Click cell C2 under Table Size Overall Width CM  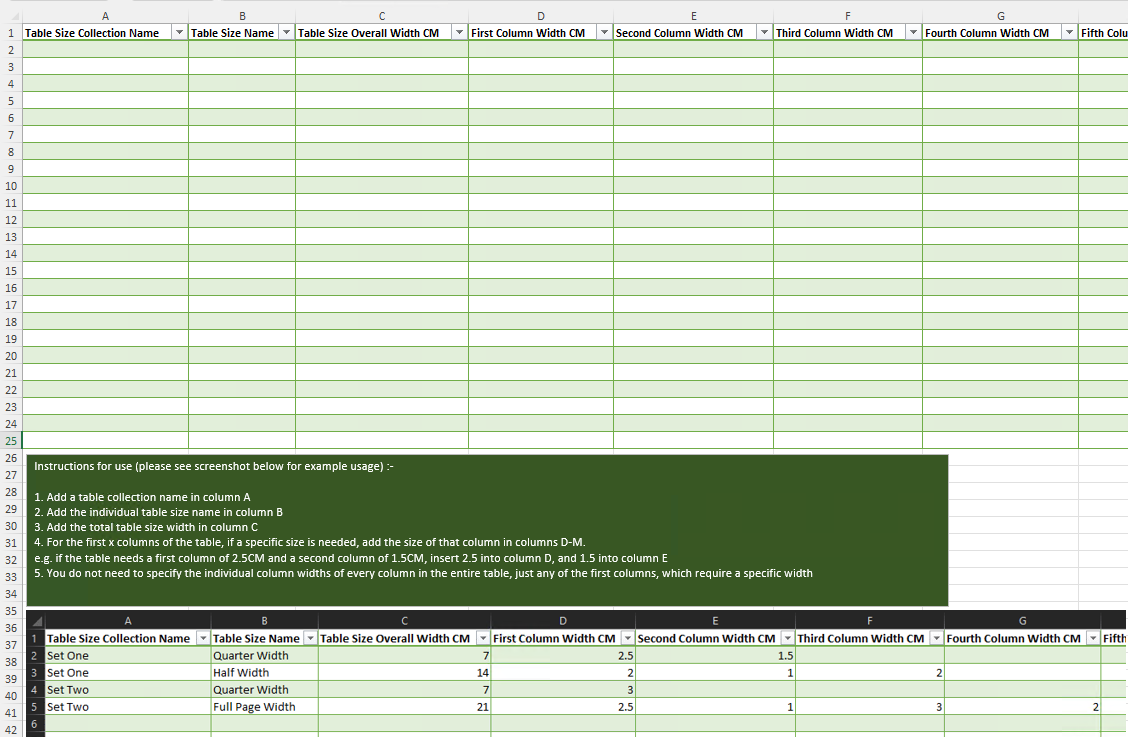point(382,50)
